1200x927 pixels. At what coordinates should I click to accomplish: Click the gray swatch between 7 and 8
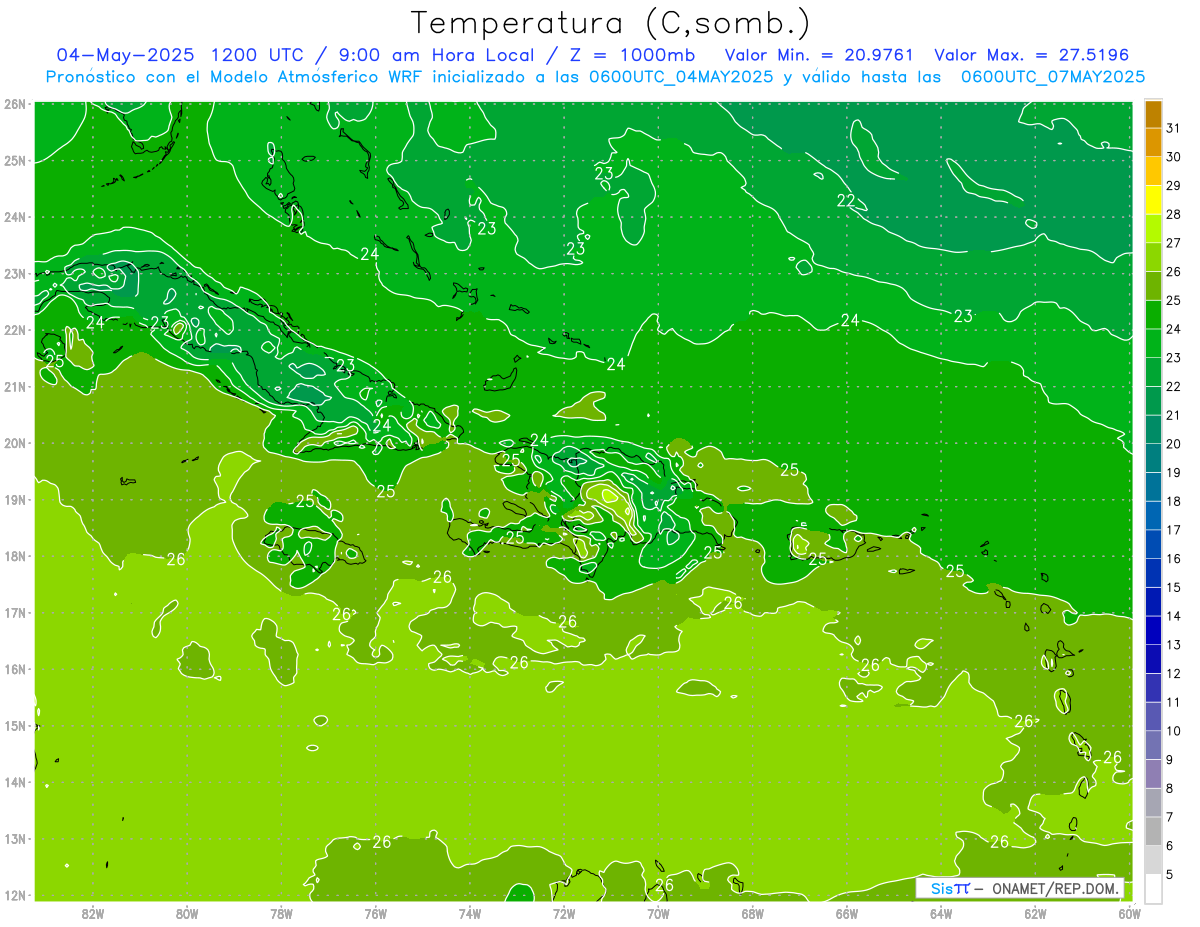click(1154, 803)
